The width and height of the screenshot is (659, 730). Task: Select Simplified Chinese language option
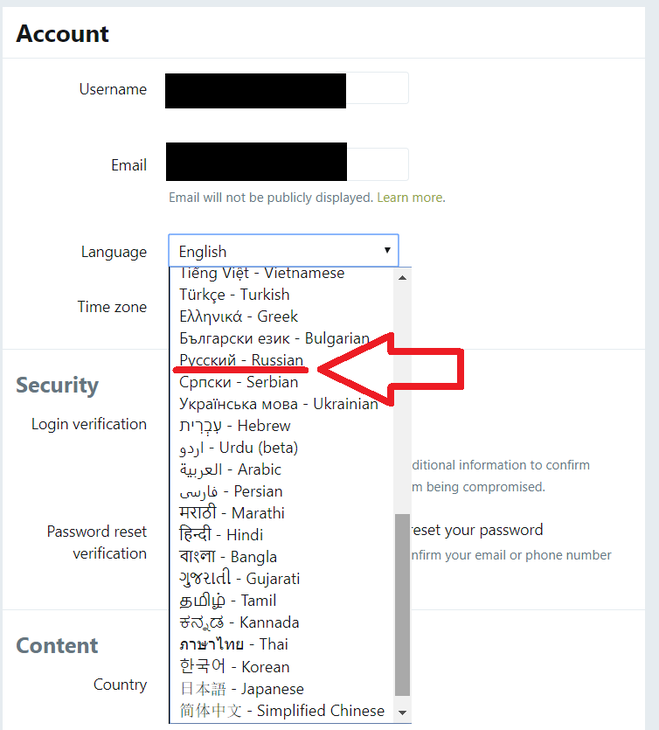tap(281, 711)
